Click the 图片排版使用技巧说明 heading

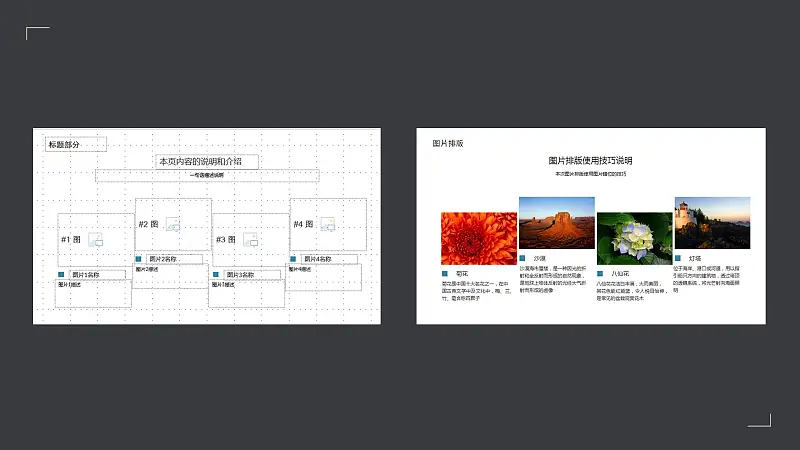pos(590,161)
